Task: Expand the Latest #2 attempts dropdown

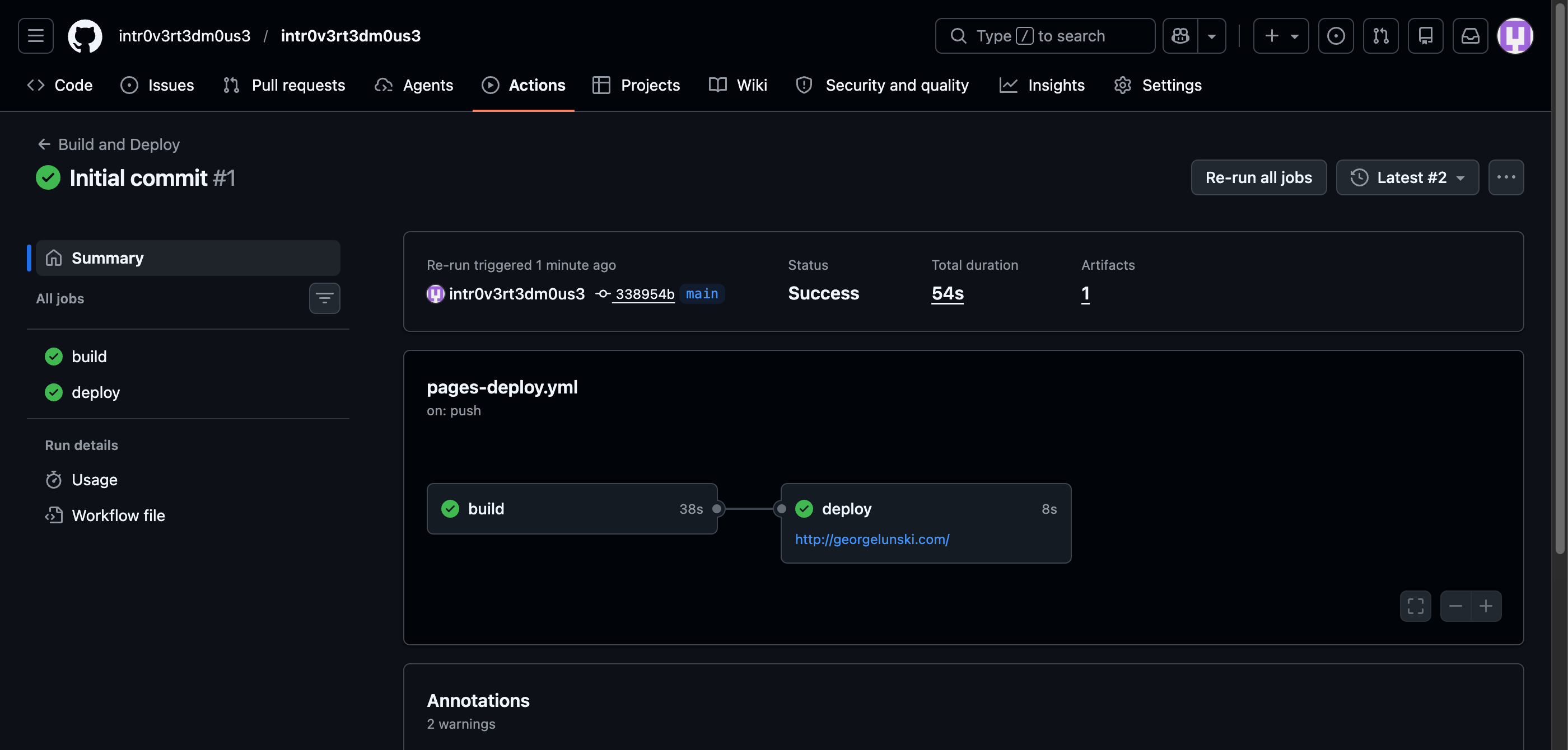Action: point(1407,177)
